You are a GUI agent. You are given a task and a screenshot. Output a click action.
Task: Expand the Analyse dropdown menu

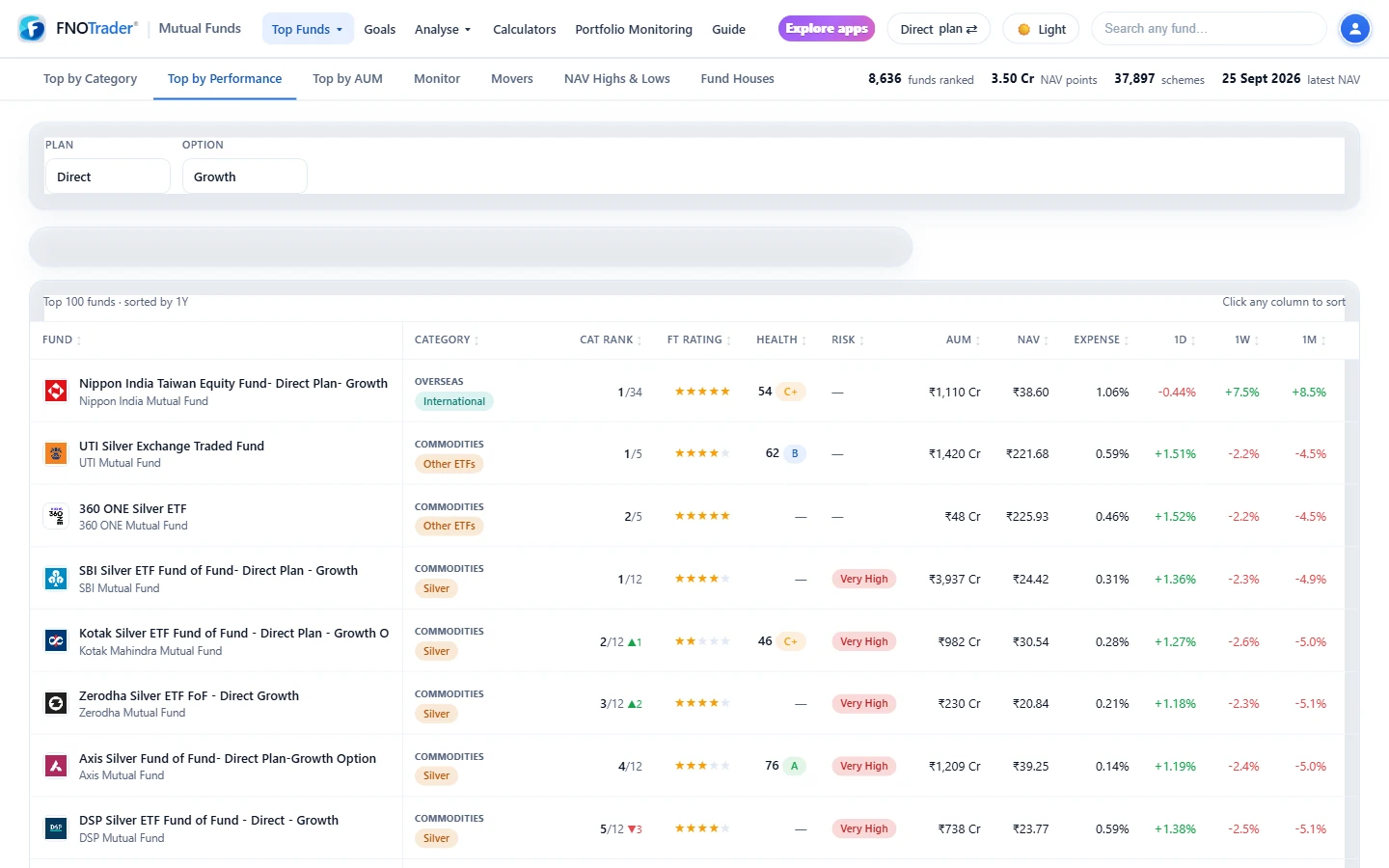tap(443, 29)
